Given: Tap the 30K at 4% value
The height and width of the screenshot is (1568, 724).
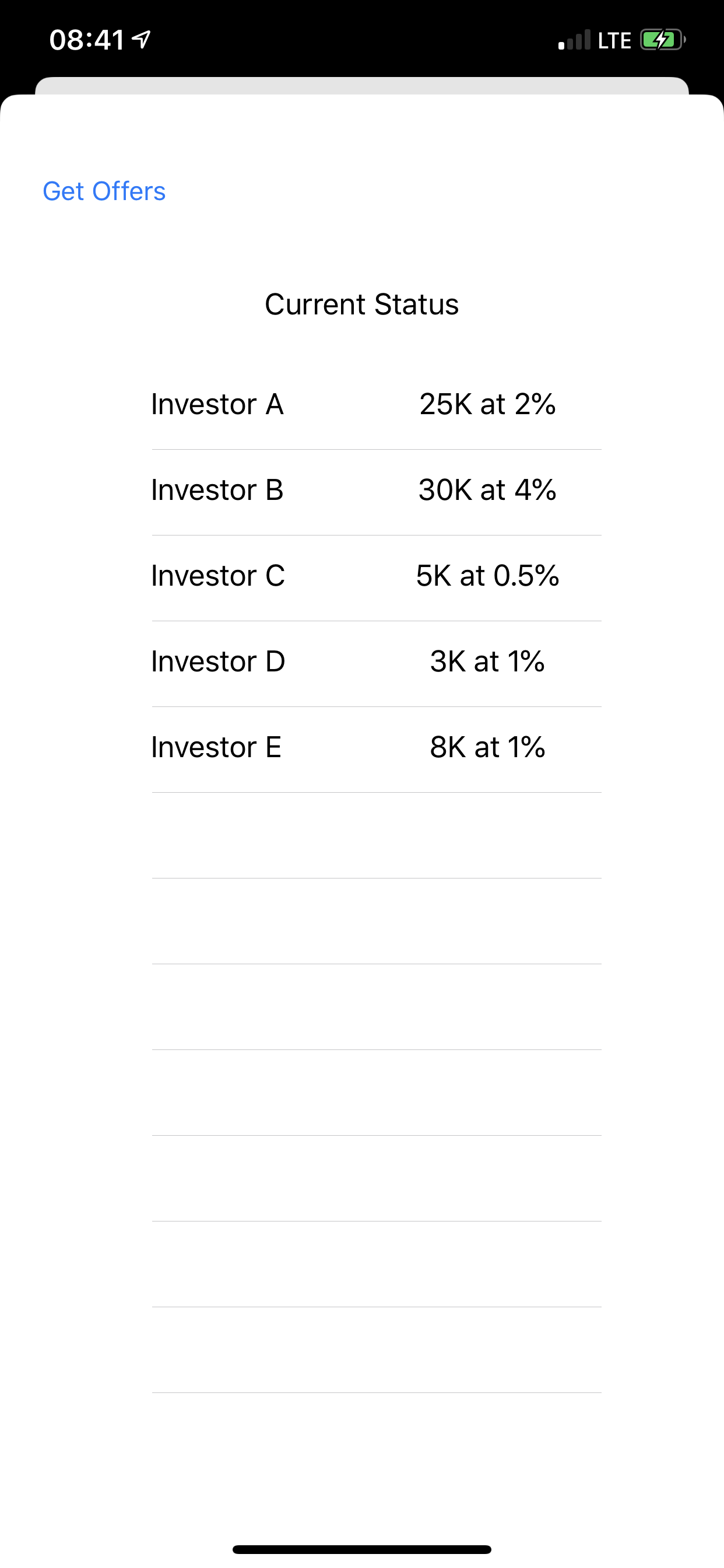Looking at the screenshot, I should point(487,490).
